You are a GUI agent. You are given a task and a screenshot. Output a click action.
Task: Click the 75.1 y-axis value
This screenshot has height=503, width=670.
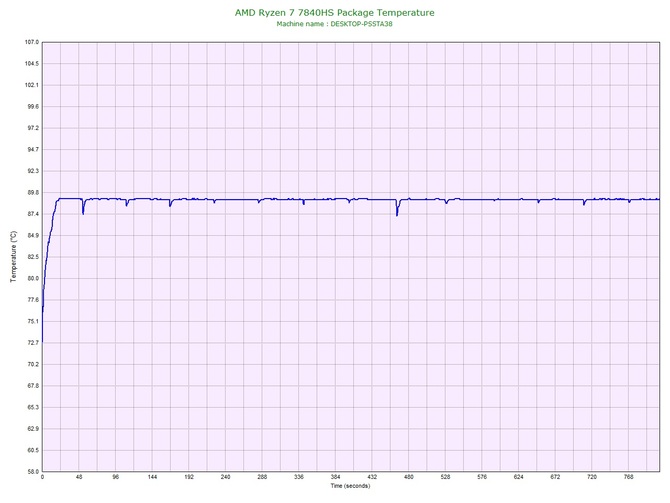pyautogui.click(x=33, y=321)
